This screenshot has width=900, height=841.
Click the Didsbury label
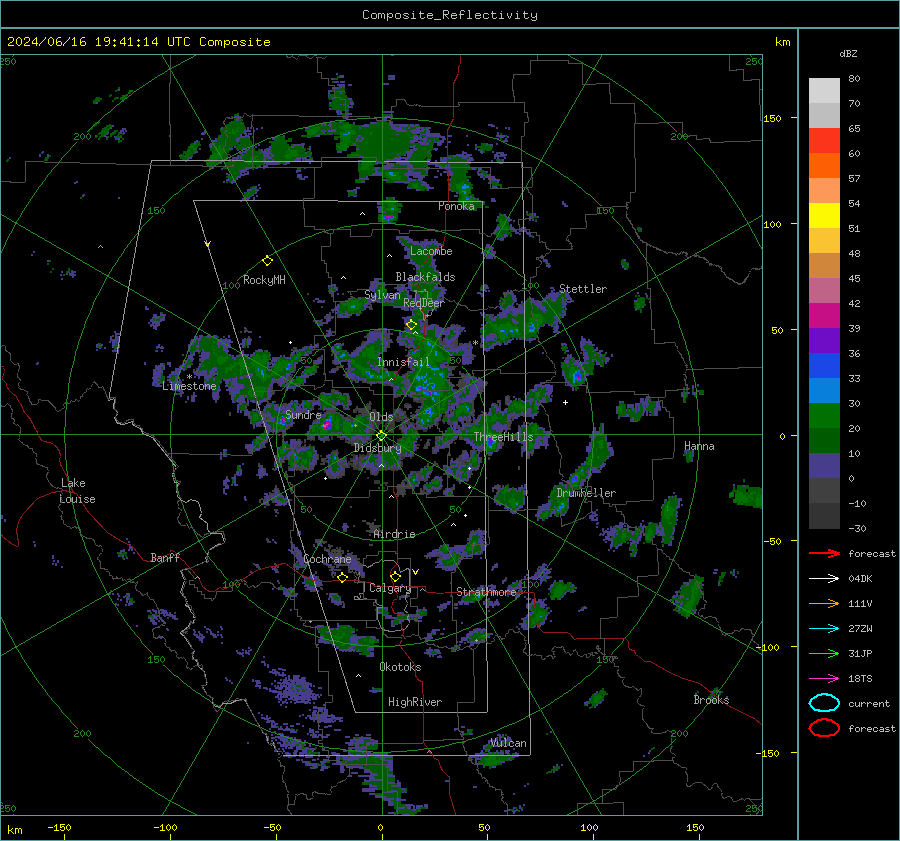(x=377, y=448)
